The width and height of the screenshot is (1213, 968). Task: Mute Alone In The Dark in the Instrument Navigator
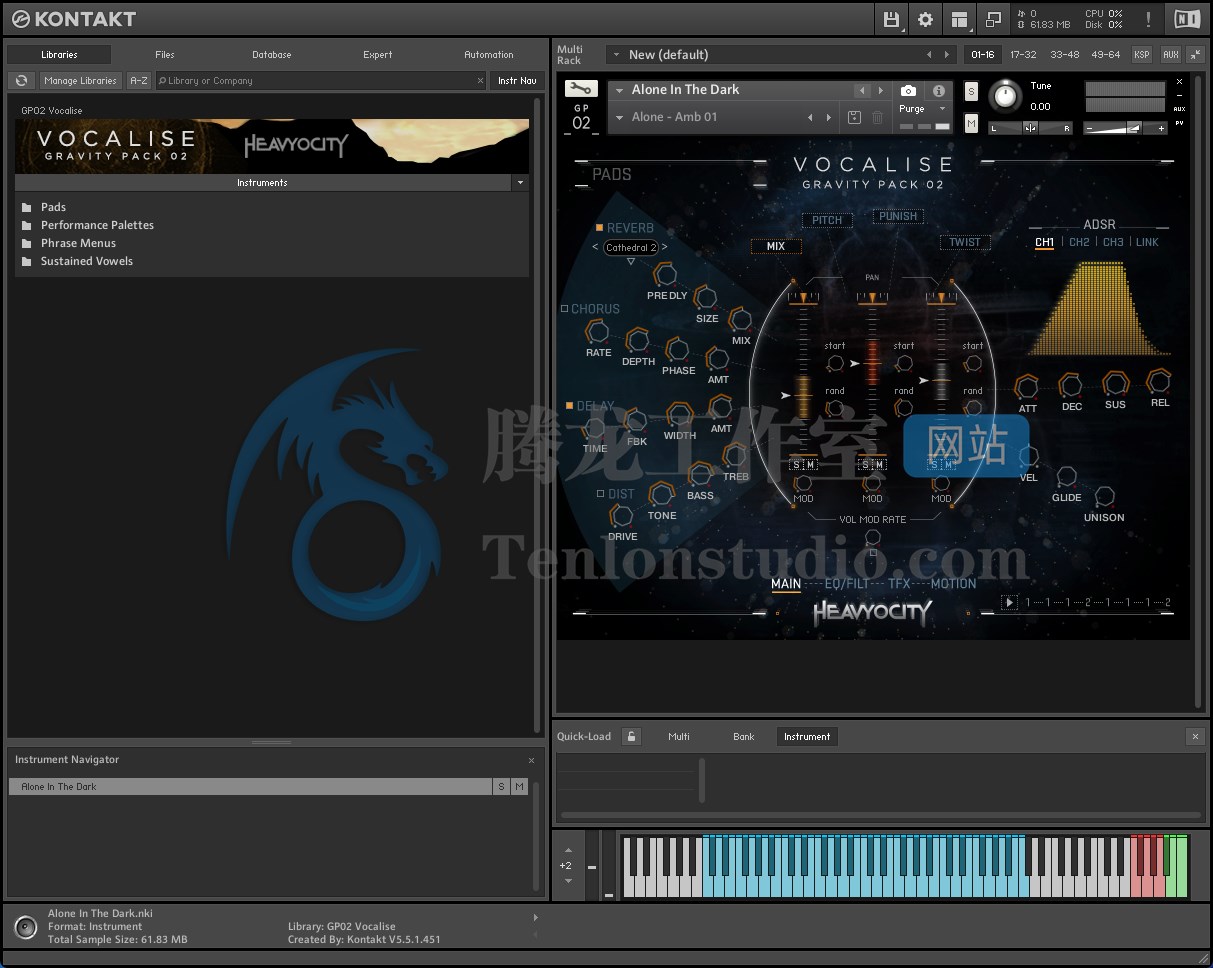coord(518,786)
